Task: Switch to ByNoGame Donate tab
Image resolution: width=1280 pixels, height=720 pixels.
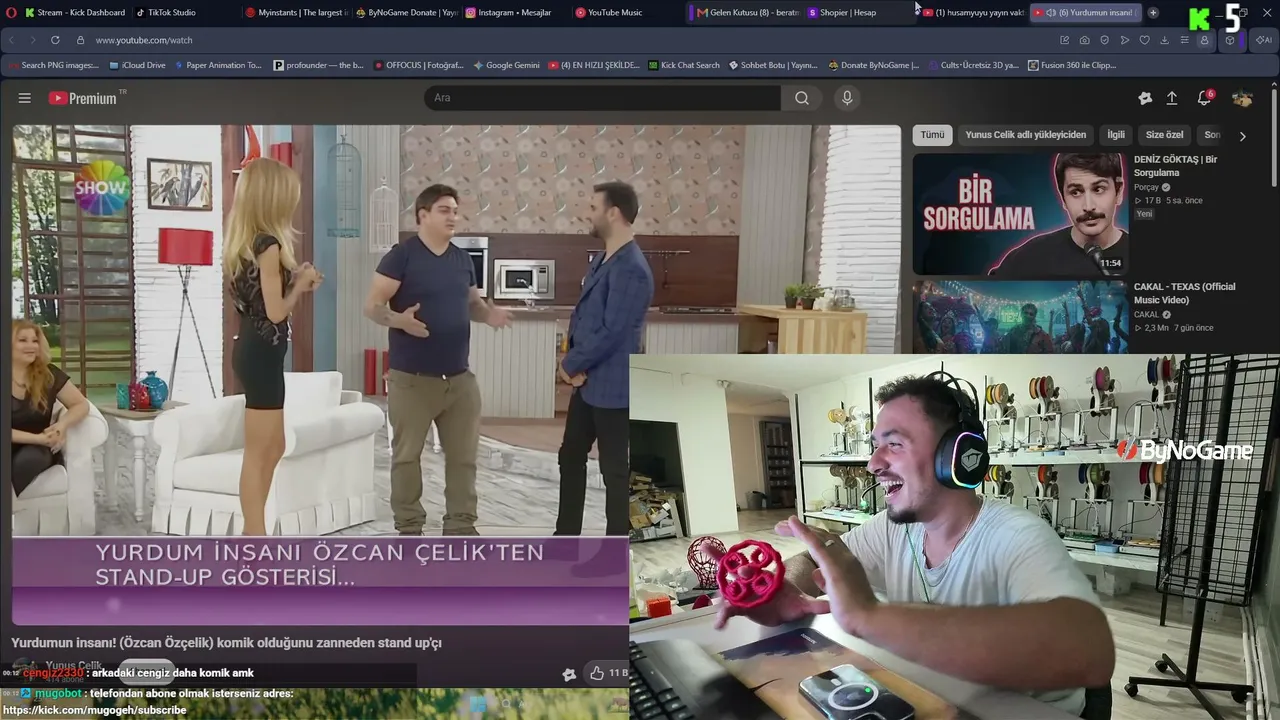Action: point(406,13)
